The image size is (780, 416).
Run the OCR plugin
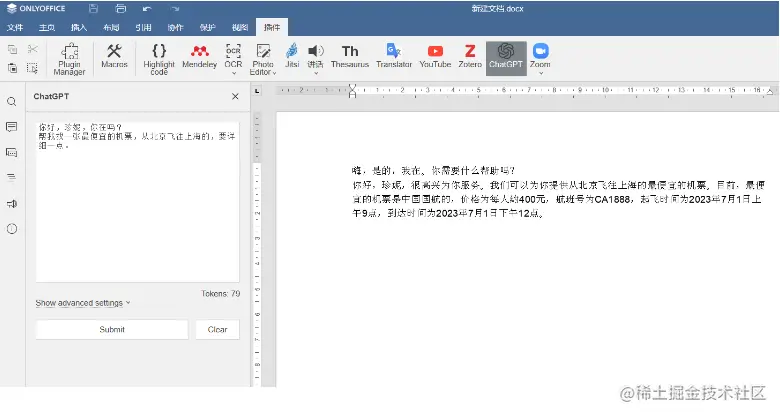coord(233,55)
